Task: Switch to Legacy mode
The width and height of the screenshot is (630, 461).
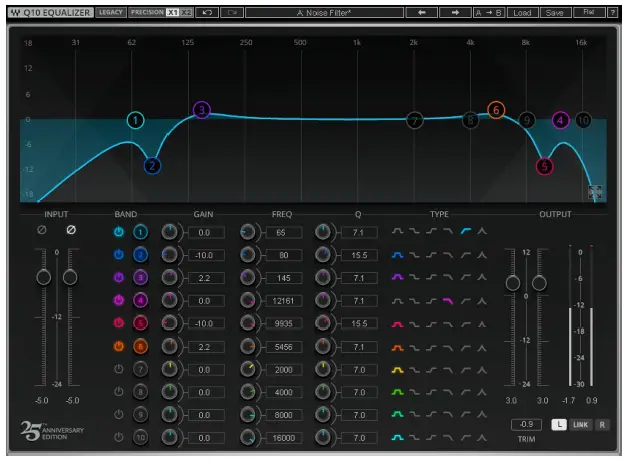Action: 110,13
